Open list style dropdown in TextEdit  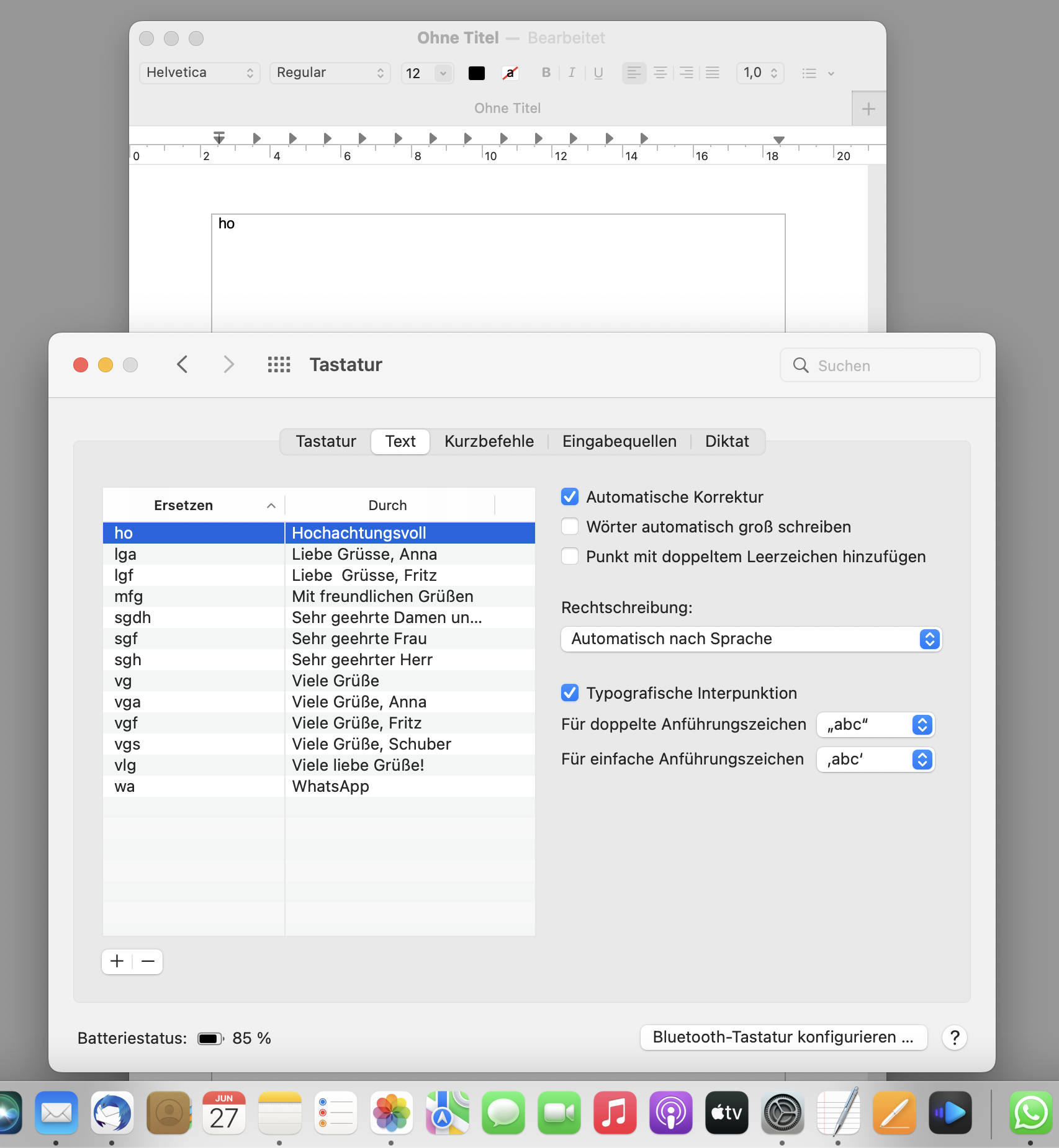(818, 73)
